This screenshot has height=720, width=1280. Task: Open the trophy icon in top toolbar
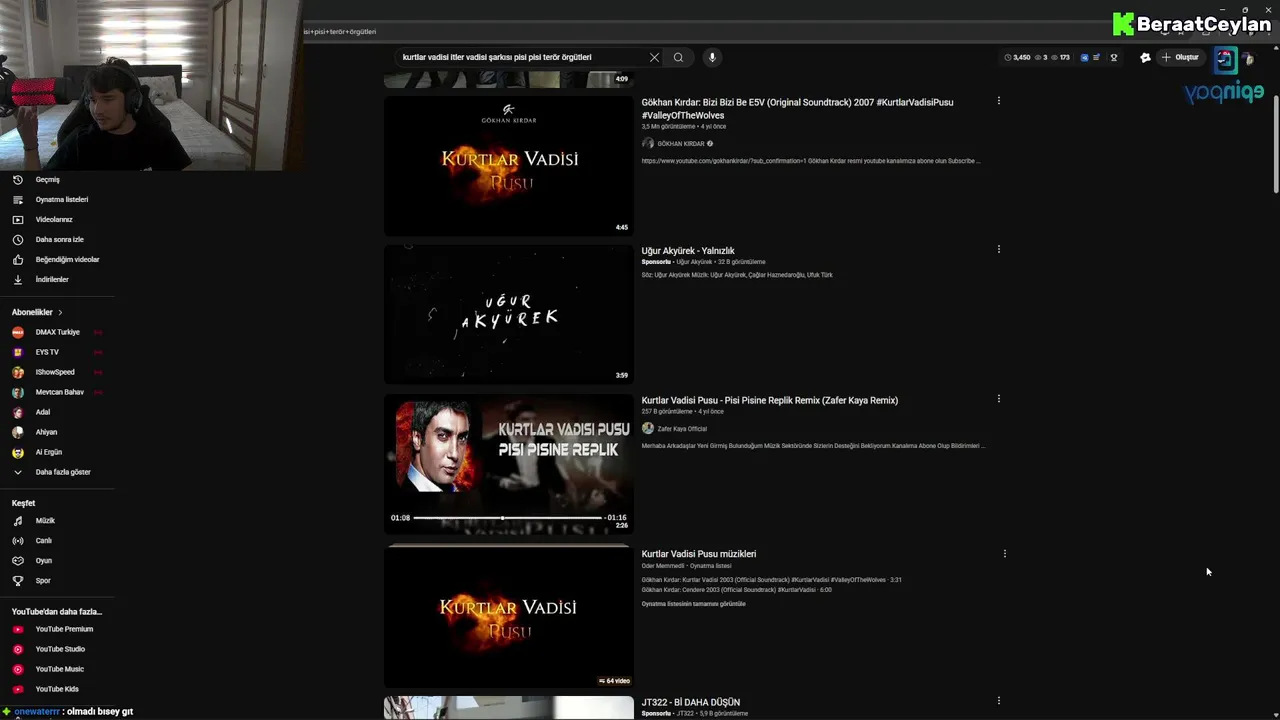pos(1114,57)
